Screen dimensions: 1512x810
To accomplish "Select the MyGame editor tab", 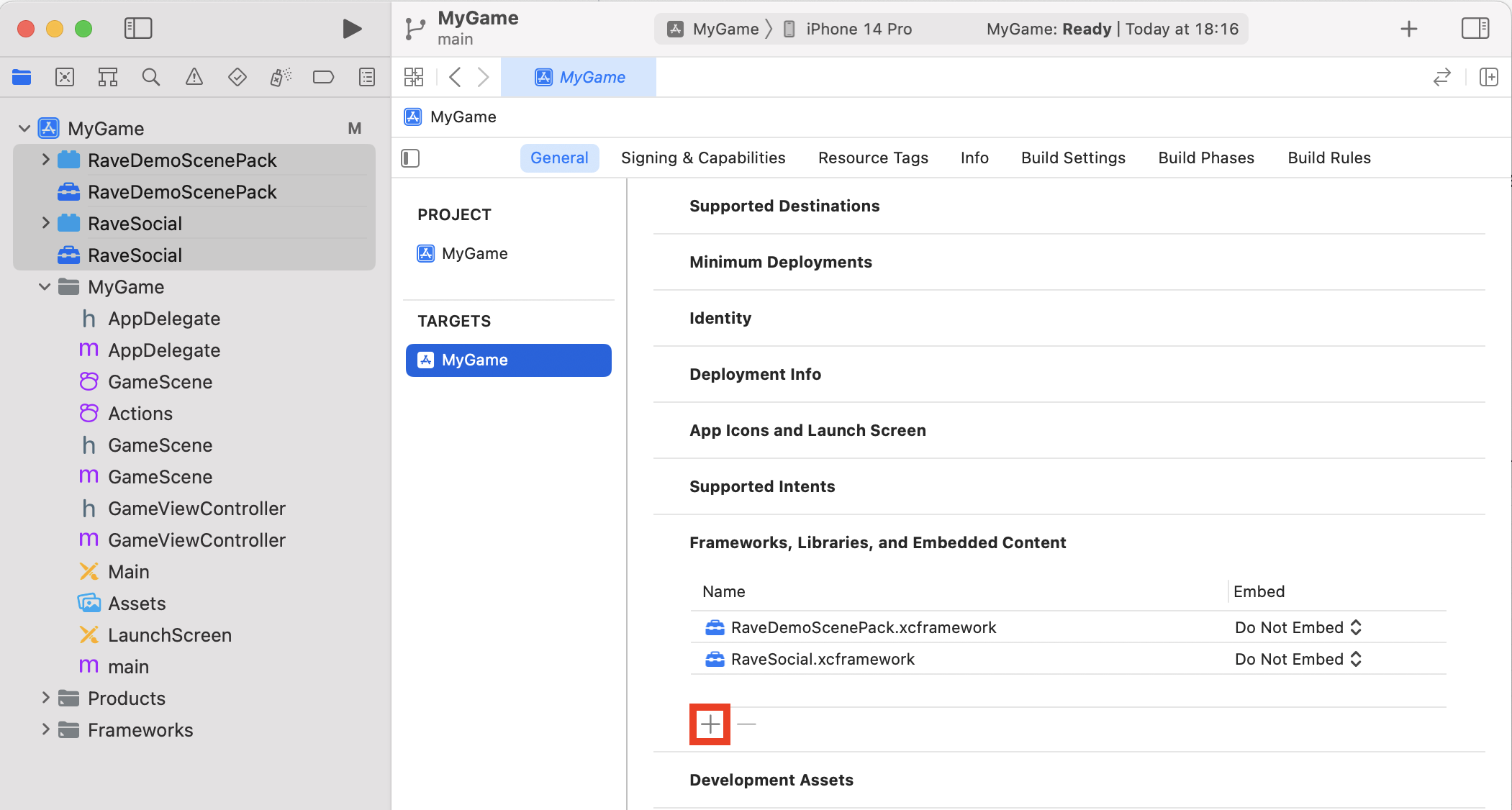I will click(579, 77).
